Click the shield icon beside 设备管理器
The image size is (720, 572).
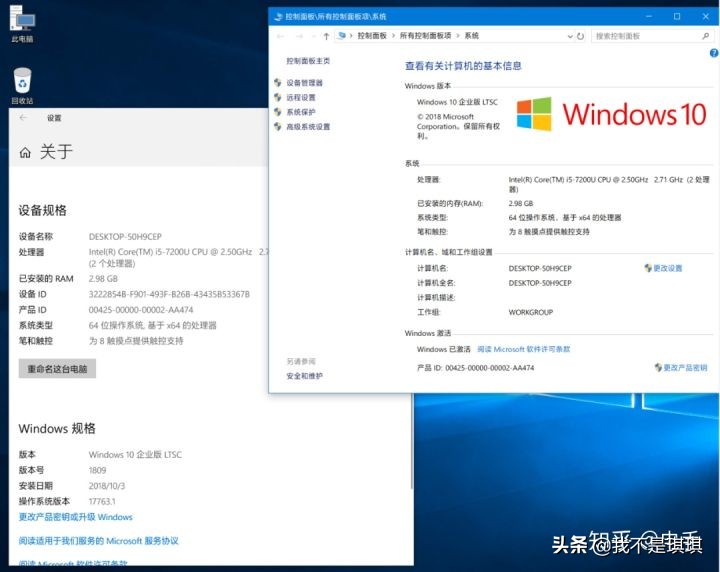click(278, 83)
